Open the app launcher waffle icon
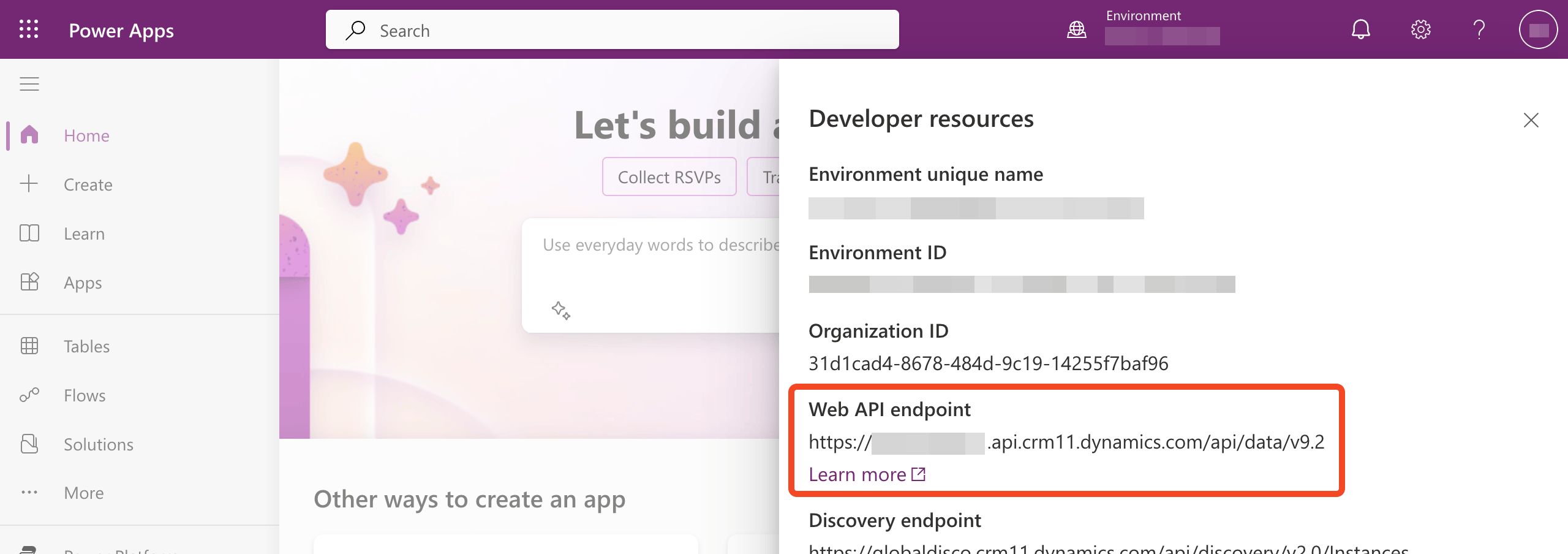The width and height of the screenshot is (1568, 554). tap(29, 29)
